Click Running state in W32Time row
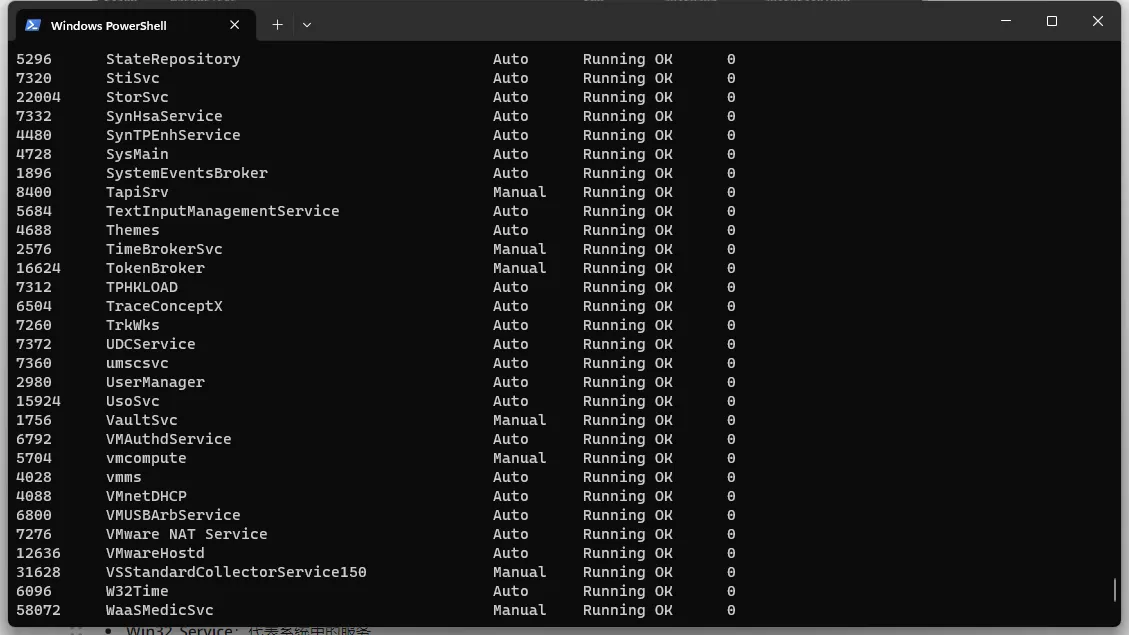Viewport: 1129px width, 635px height. 614,591
